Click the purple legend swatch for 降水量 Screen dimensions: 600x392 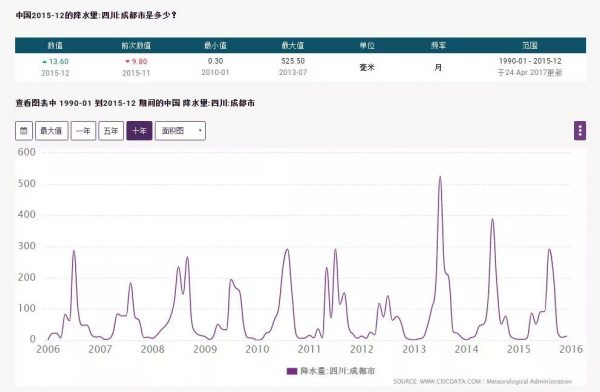(x=292, y=371)
